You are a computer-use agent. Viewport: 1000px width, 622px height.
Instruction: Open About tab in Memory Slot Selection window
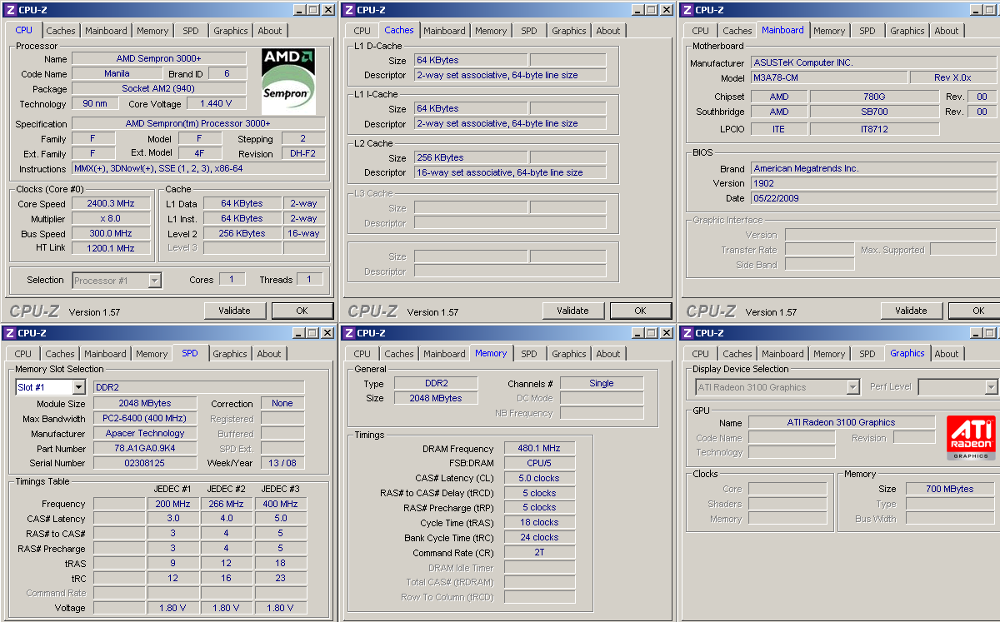click(x=269, y=353)
